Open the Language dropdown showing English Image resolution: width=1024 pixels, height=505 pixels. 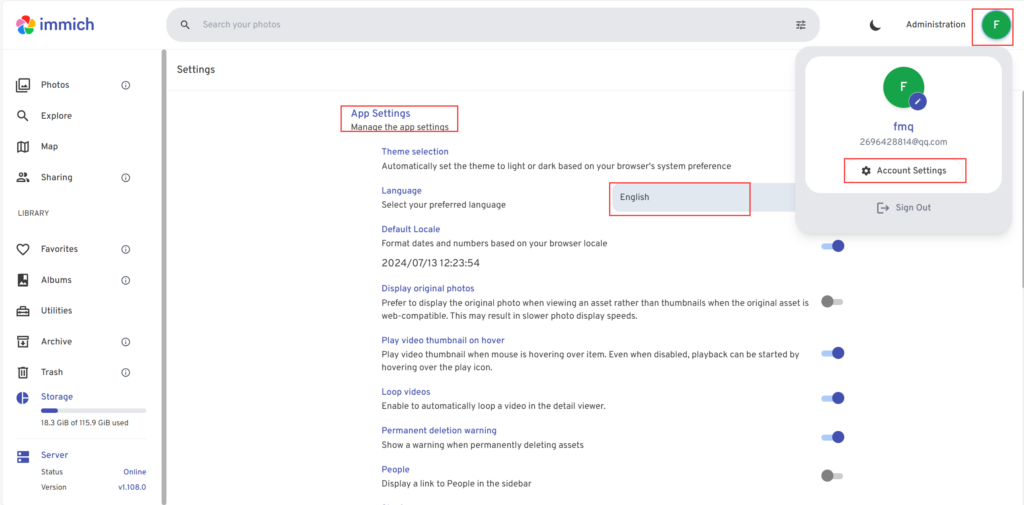click(x=680, y=198)
